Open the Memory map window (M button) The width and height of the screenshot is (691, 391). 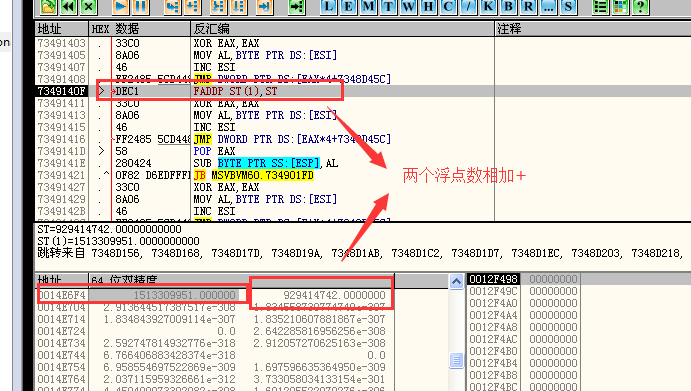pyautogui.click(x=368, y=7)
